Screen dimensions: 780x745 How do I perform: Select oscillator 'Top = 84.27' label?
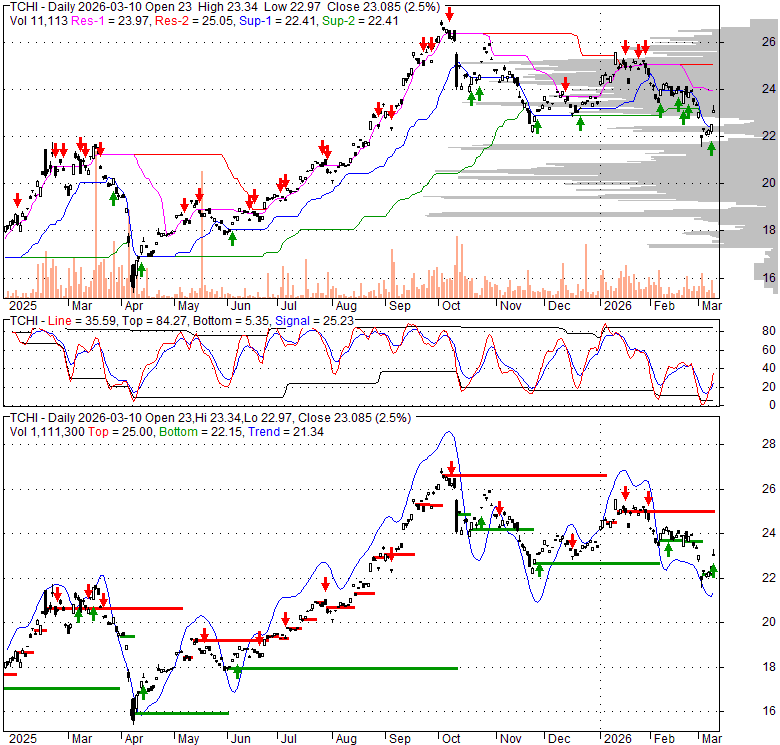click(x=154, y=321)
